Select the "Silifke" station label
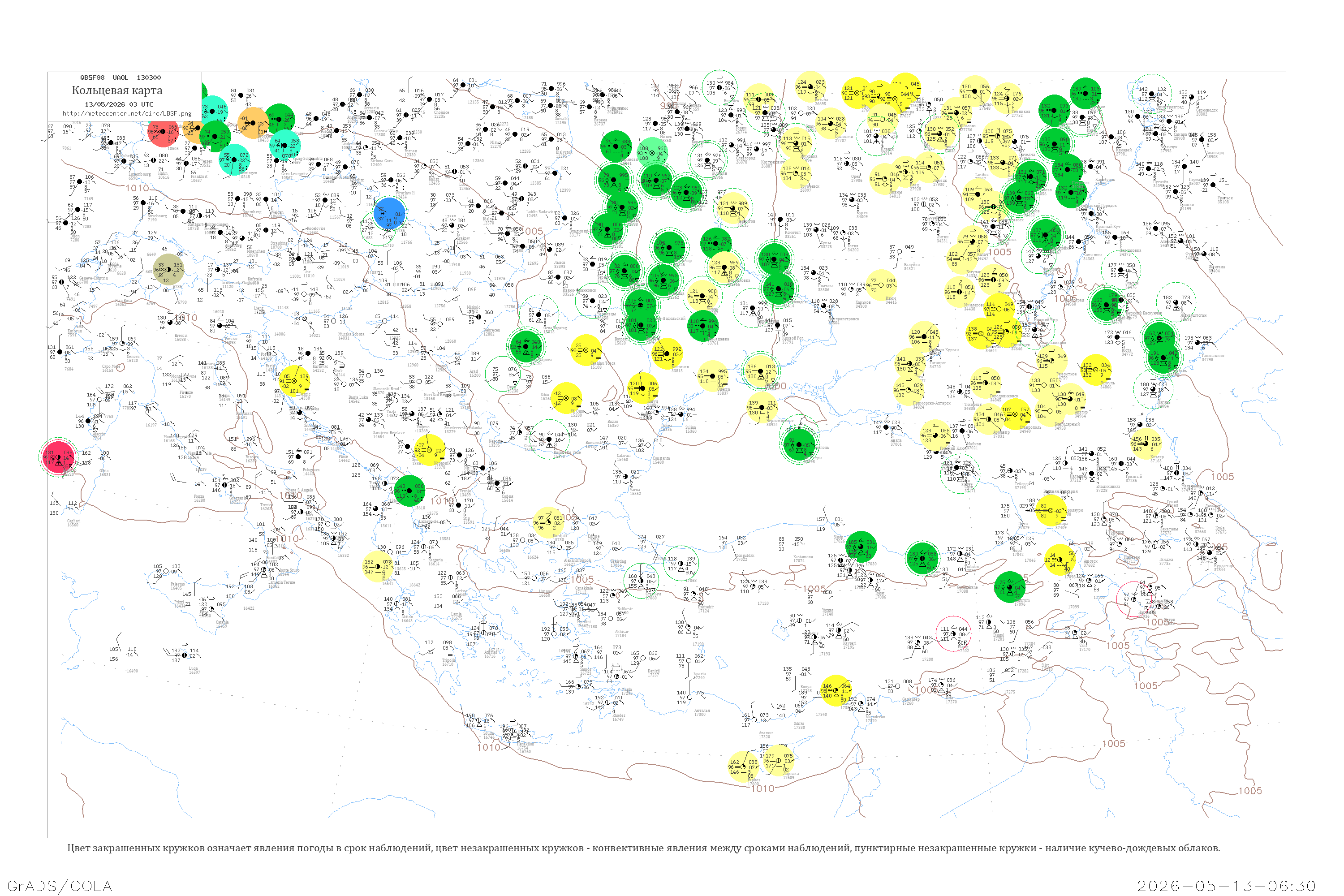The image size is (1344, 896). [799, 724]
